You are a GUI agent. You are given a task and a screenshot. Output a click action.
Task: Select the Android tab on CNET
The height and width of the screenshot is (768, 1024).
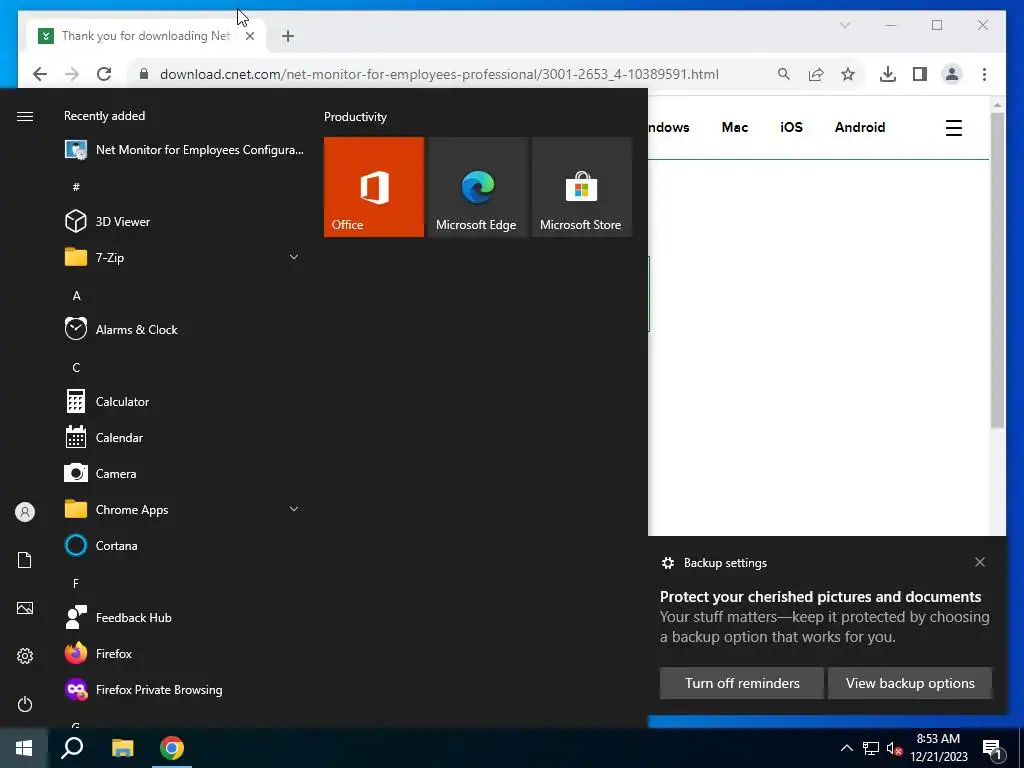859,127
